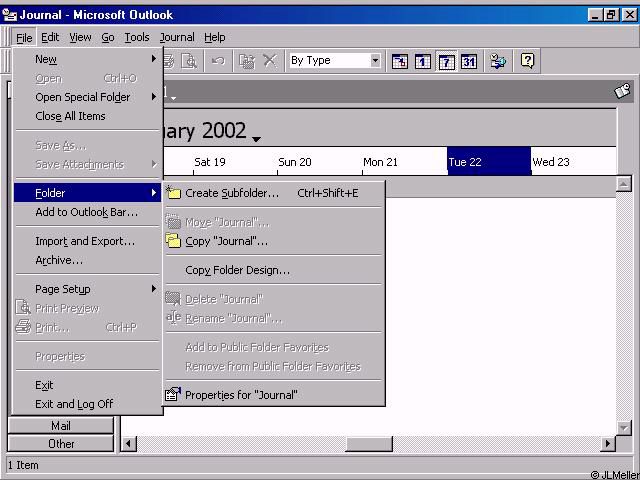Open the View menu
Viewport: 640px width, 480px height.
80,38
